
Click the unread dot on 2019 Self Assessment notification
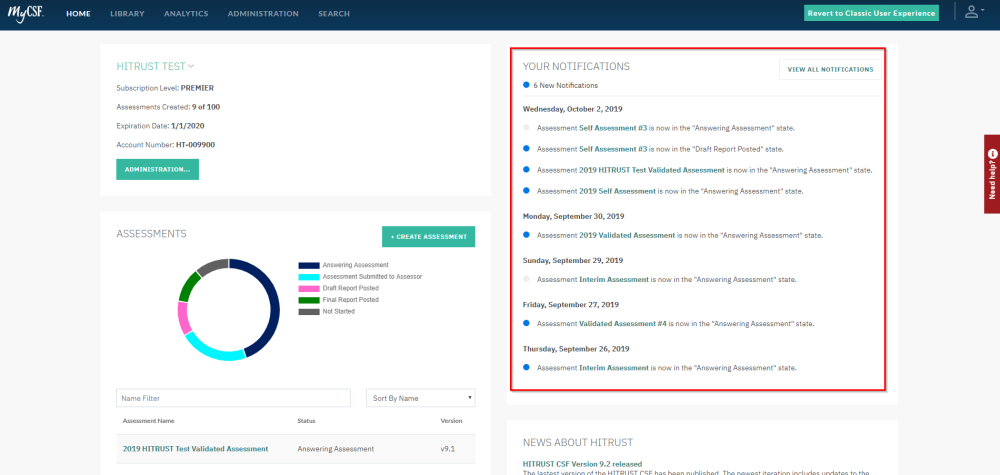pyautogui.click(x=526, y=191)
